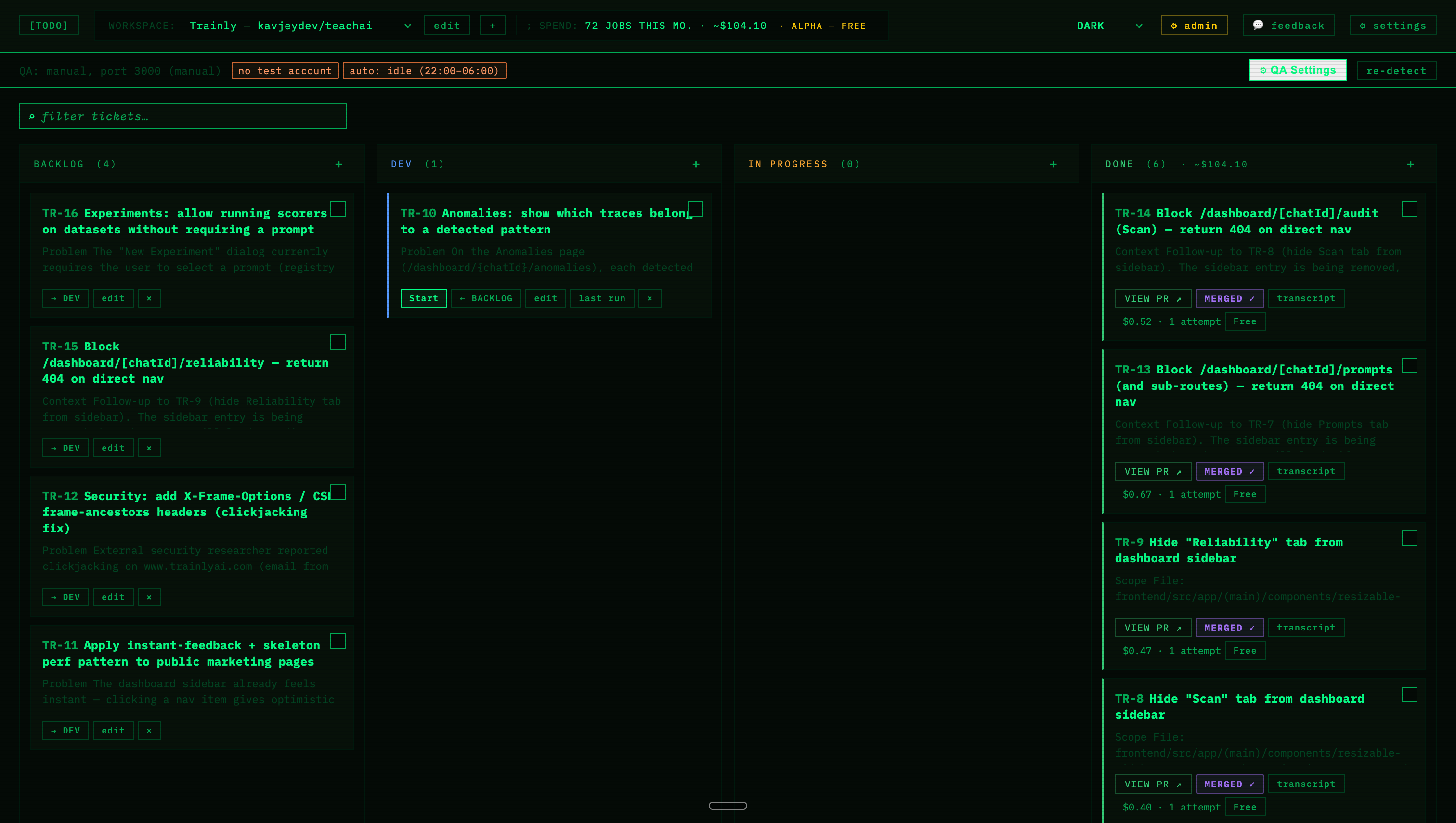Image resolution: width=1456 pixels, height=823 pixels.
Task: Click 'ALPHA — FREE' plan label
Action: [828, 26]
